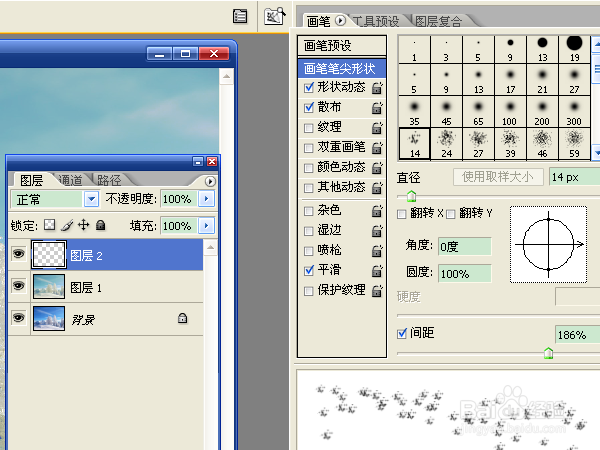The image size is (600, 450).
Task: Toggle Smoothing (平滑) checkbox
Action: (x=309, y=271)
